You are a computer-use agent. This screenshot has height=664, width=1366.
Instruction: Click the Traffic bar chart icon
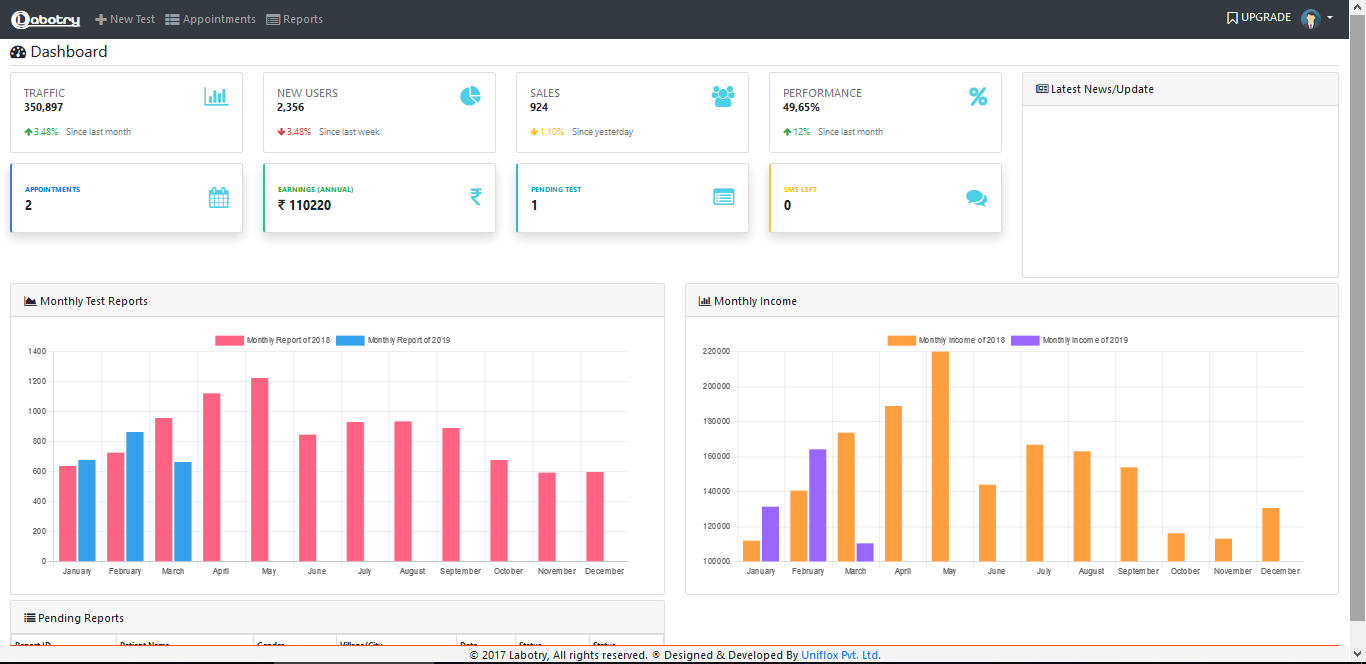[x=216, y=96]
